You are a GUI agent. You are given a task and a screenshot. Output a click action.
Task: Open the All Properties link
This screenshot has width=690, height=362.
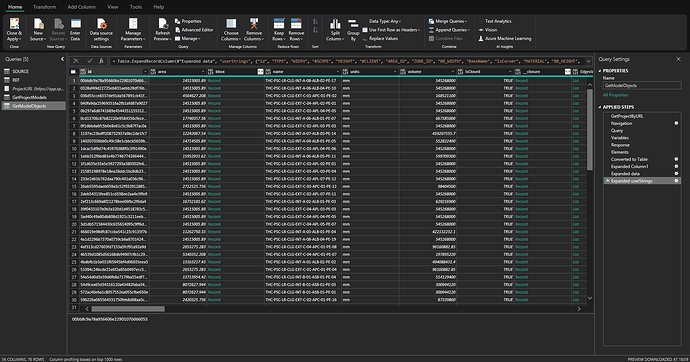pyautogui.click(x=615, y=95)
